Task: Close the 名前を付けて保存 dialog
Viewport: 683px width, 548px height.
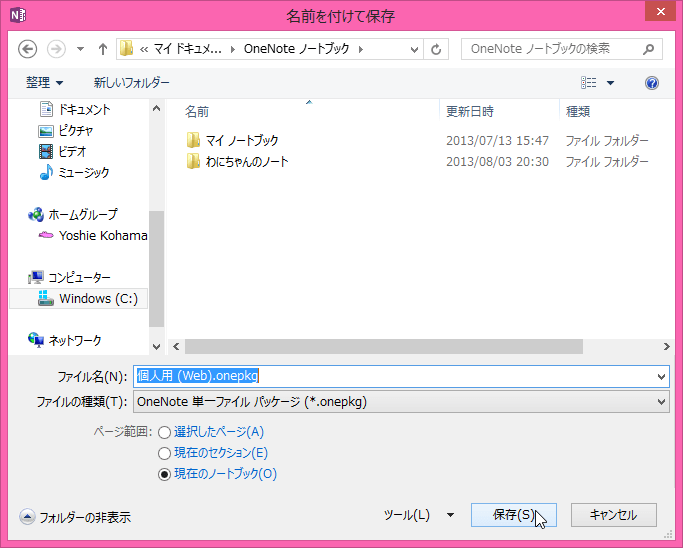Action: click(661, 11)
